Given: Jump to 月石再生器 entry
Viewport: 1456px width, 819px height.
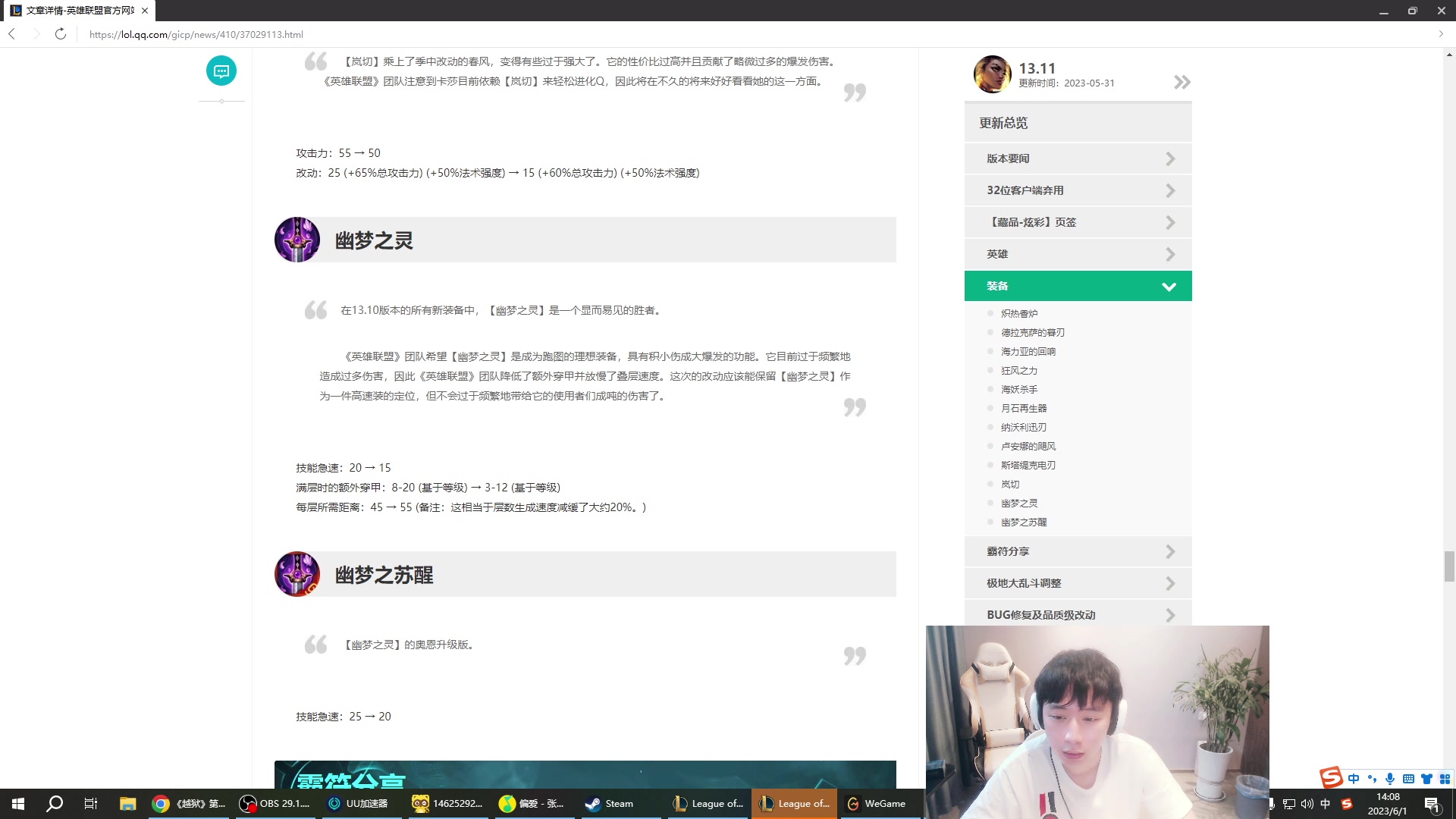Looking at the screenshot, I should point(1024,408).
